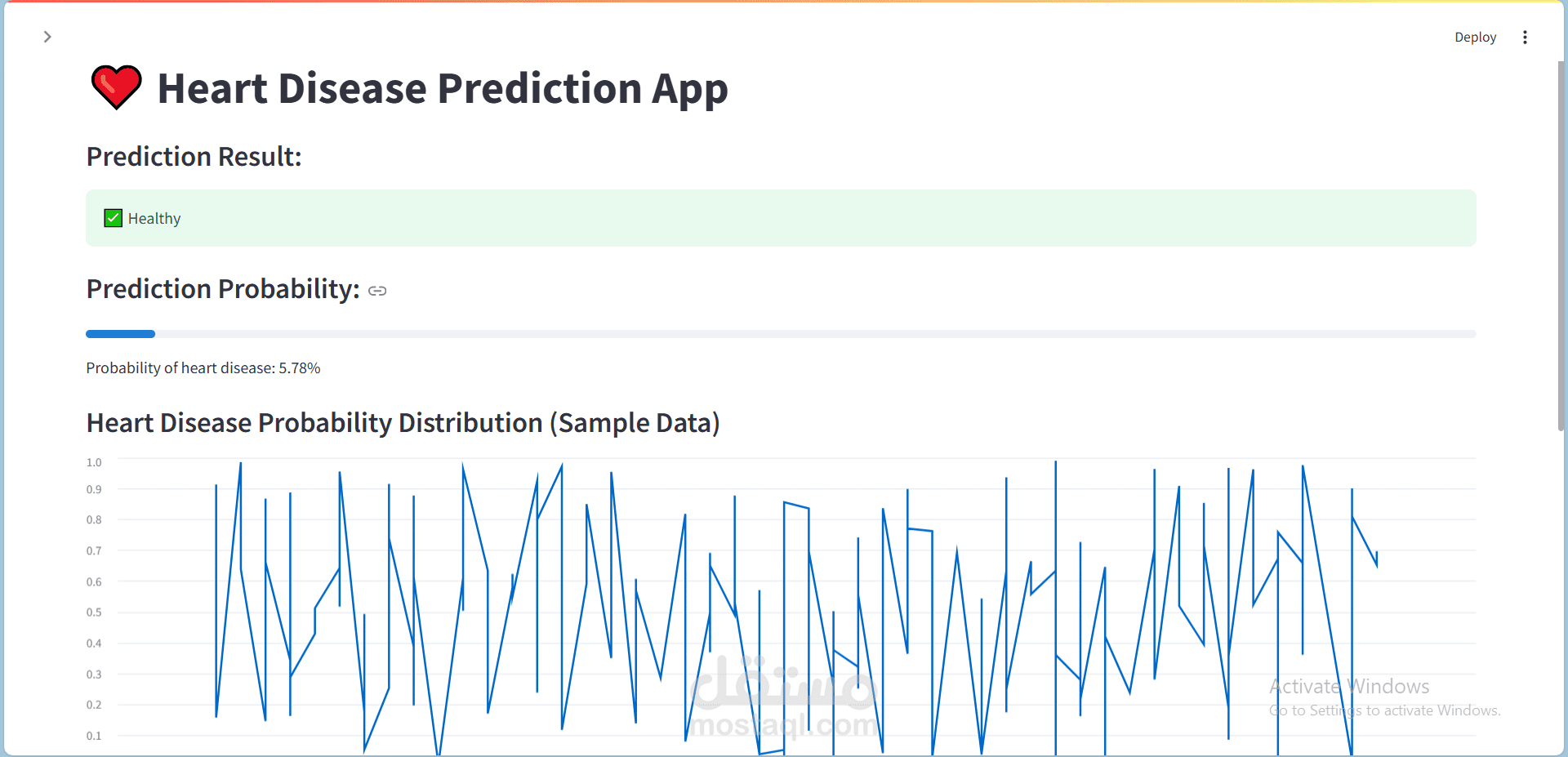This screenshot has width=1568, height=757.
Task: Click the vertical page scrollbar
Action: (x=1561, y=245)
